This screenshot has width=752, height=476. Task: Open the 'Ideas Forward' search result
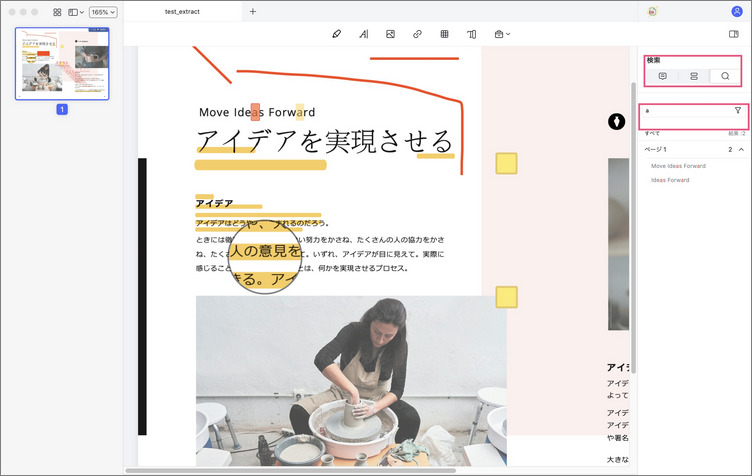[670, 180]
